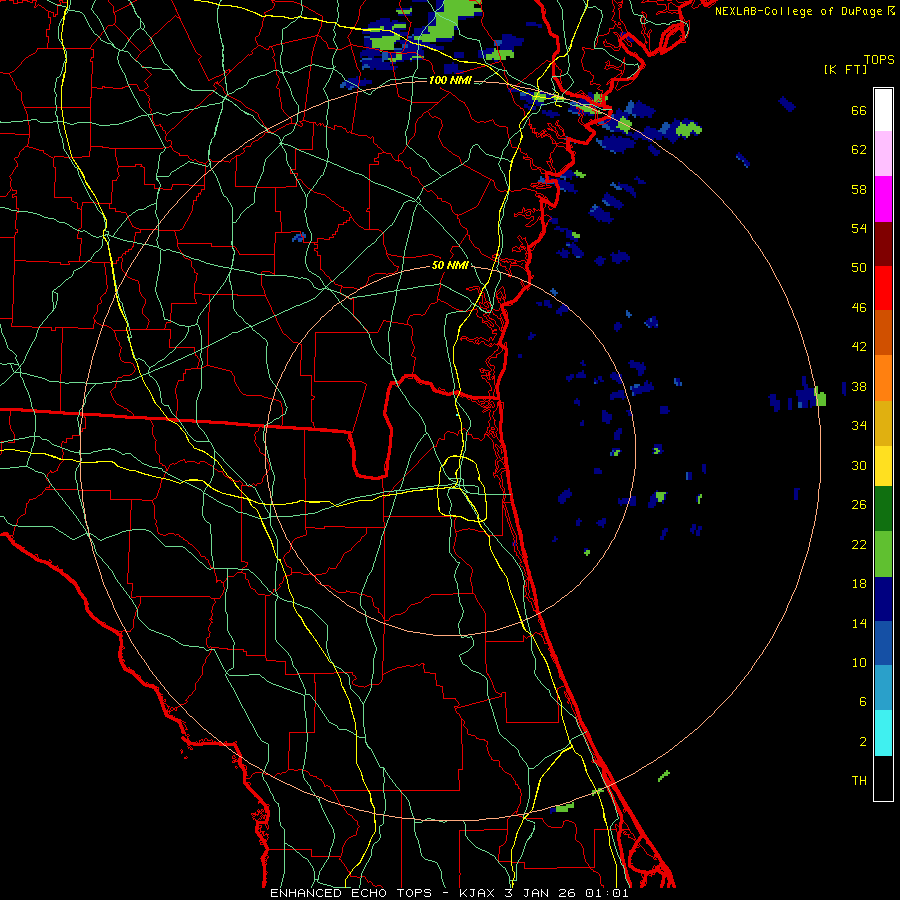Pick the dark orange legend swatch
Screen dimensions: 900x900
tap(883, 333)
